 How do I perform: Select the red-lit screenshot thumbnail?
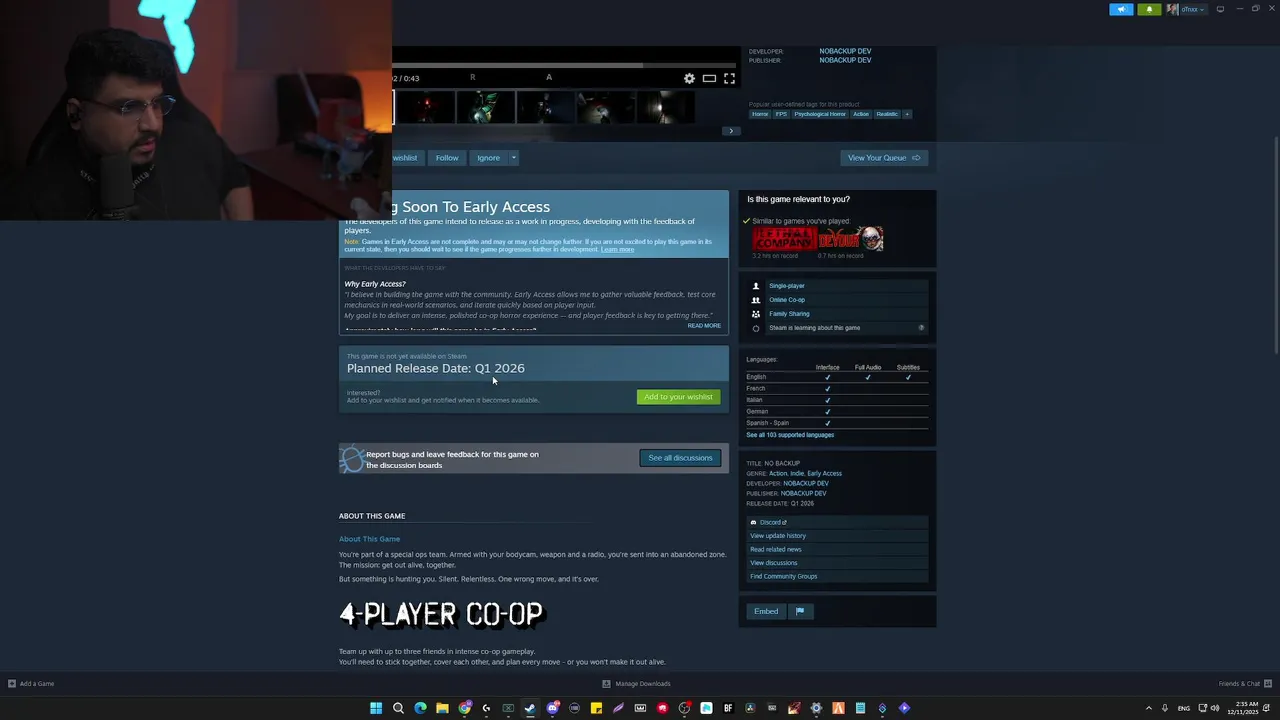[x=426, y=107]
